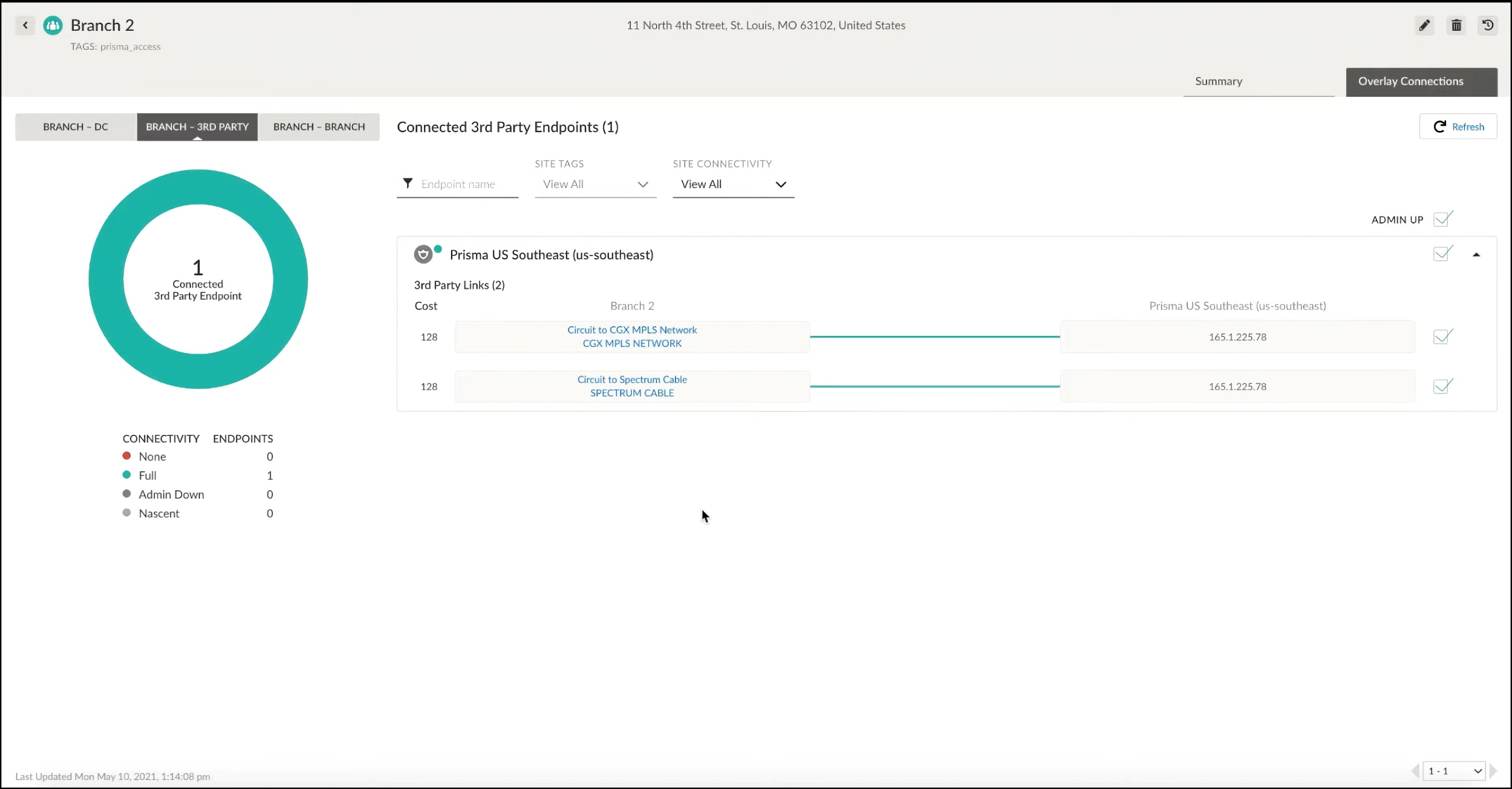
Task: Collapse the Prisma US Southeast panel
Action: coord(1476,255)
